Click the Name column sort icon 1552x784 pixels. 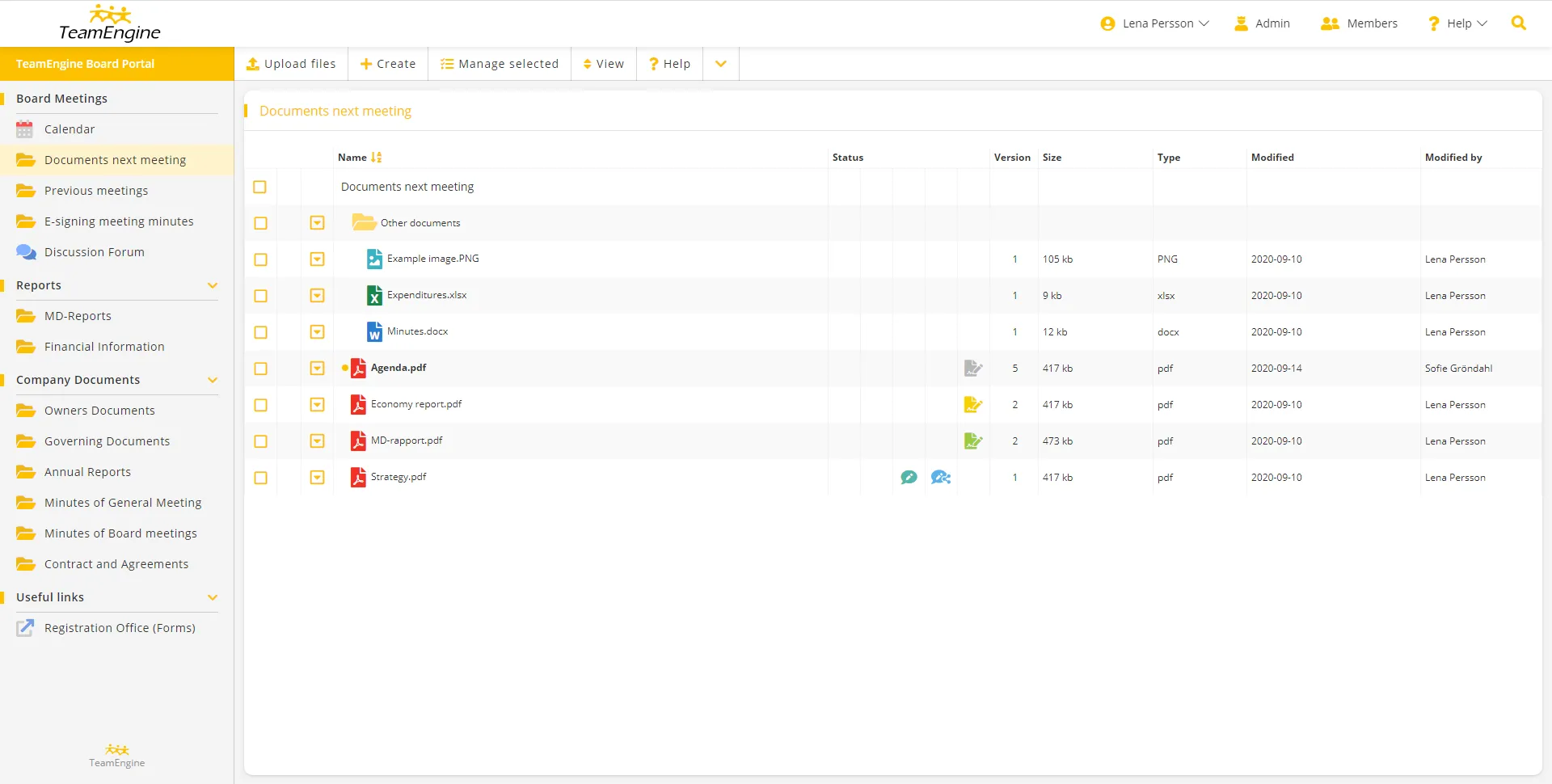click(x=377, y=158)
